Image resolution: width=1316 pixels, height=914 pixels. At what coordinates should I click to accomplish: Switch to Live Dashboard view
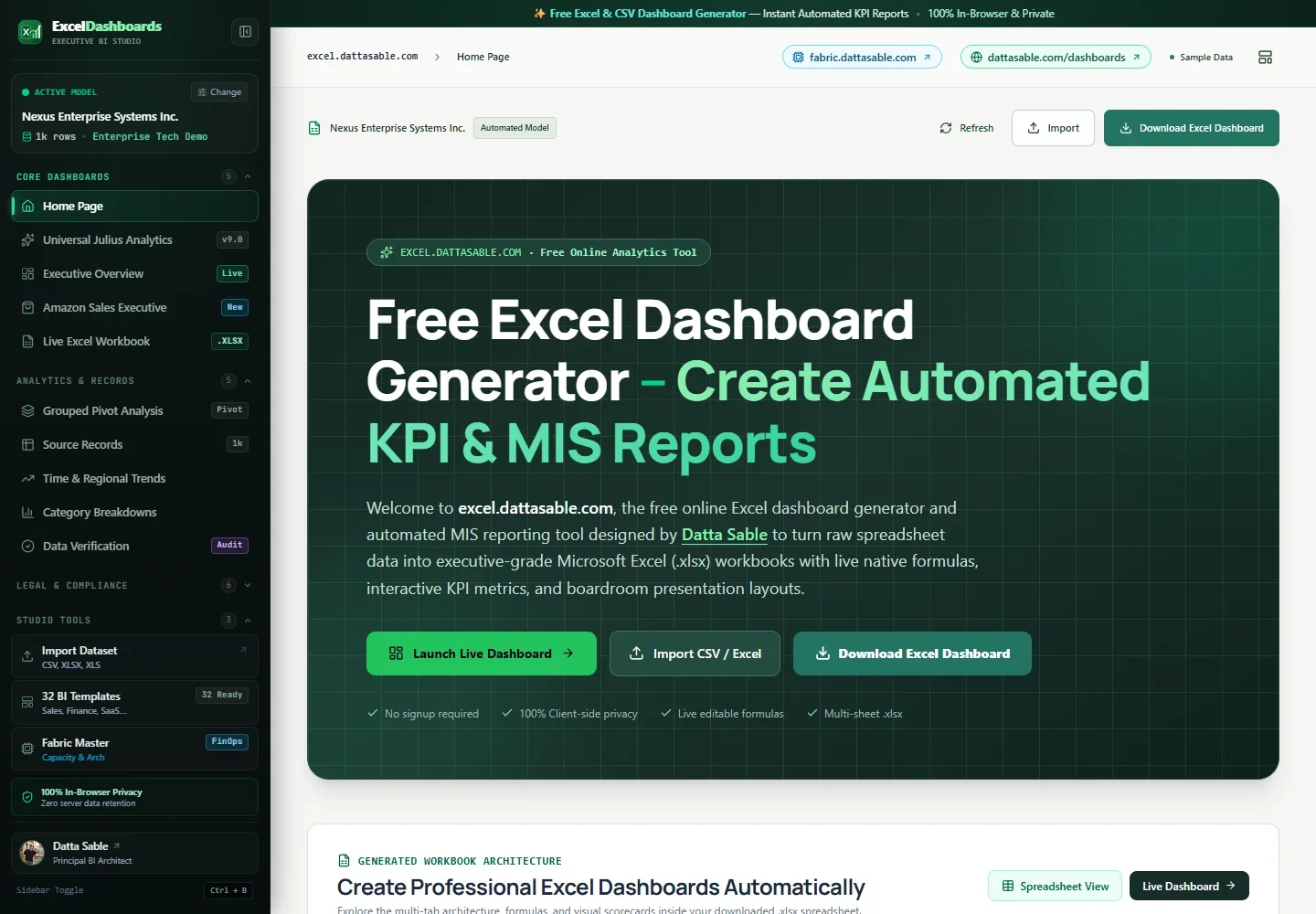click(1189, 886)
